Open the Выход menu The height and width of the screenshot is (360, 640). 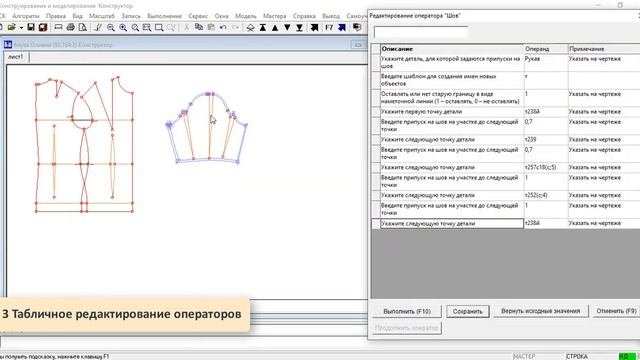[331, 16]
